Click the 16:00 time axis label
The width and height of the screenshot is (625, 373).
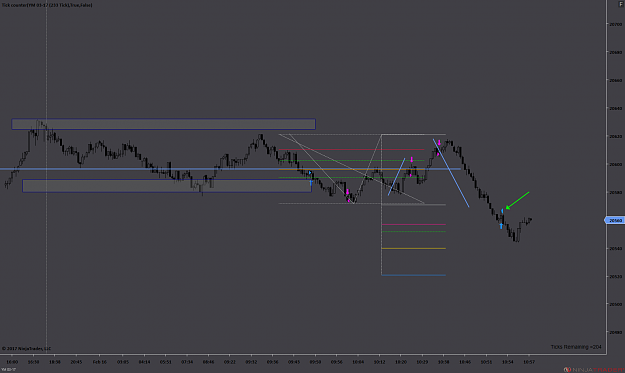12,362
